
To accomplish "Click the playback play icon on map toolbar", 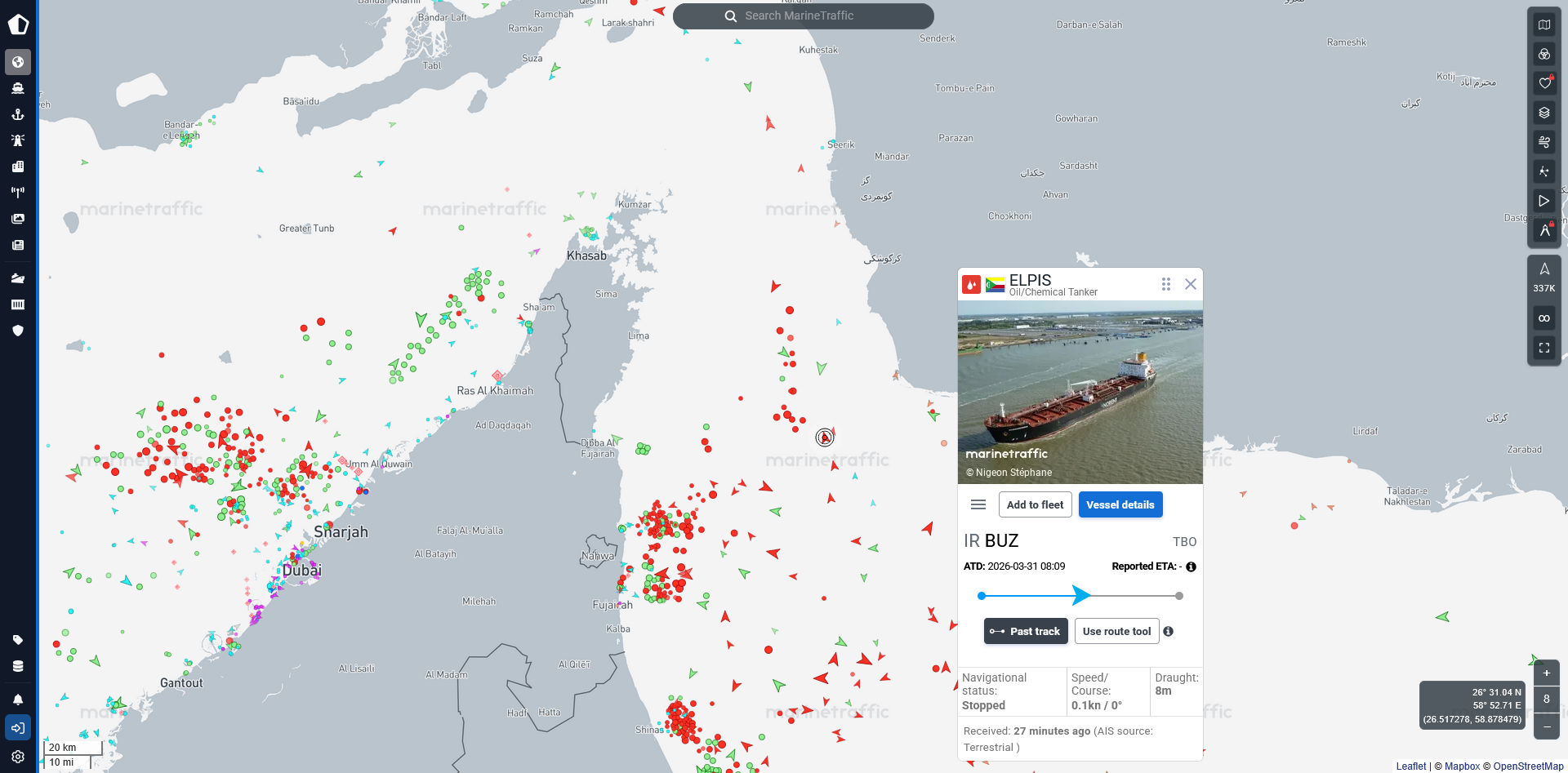I will 1544,201.
